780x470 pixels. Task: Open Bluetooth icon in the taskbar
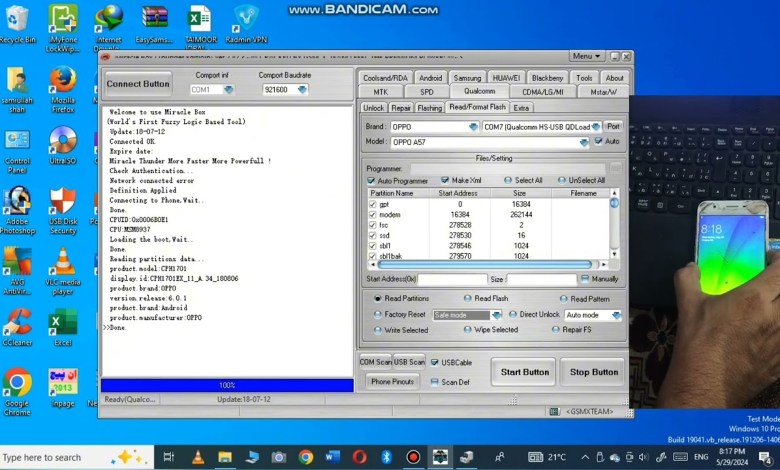pos(387,457)
